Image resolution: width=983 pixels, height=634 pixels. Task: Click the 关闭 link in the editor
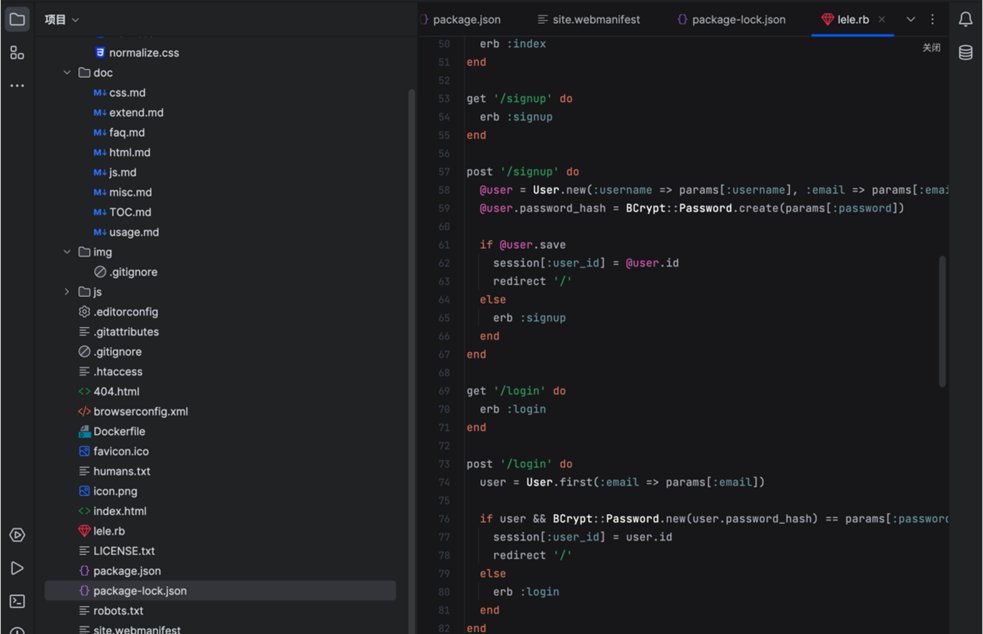[x=931, y=48]
